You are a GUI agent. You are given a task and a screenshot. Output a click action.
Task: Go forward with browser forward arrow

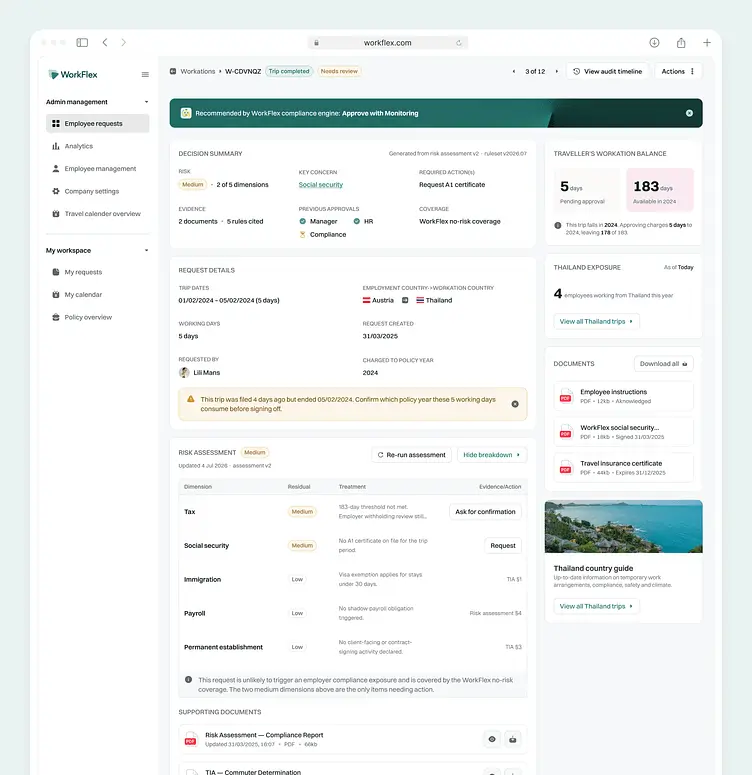124,43
